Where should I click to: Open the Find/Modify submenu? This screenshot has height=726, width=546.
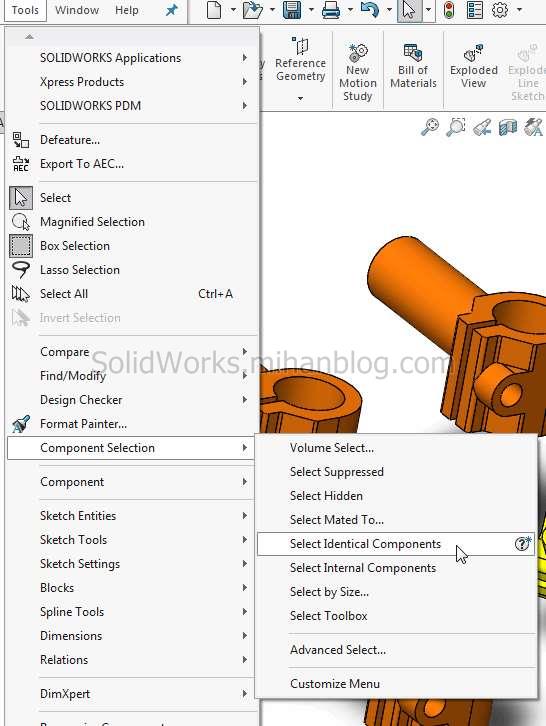click(x=132, y=376)
